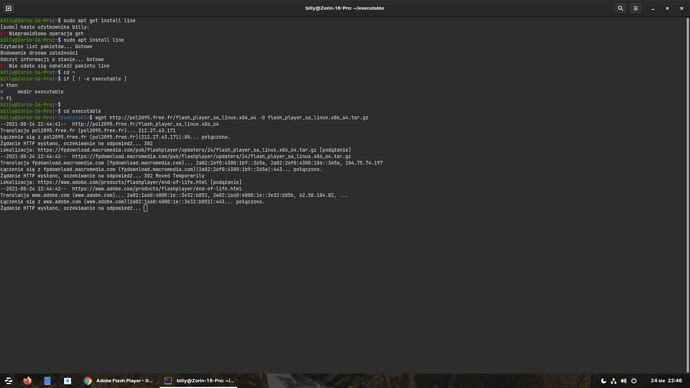This screenshot has width=690, height=388.
Task: Switch to Adobe Flash Player Chrome window
Action: point(118,381)
